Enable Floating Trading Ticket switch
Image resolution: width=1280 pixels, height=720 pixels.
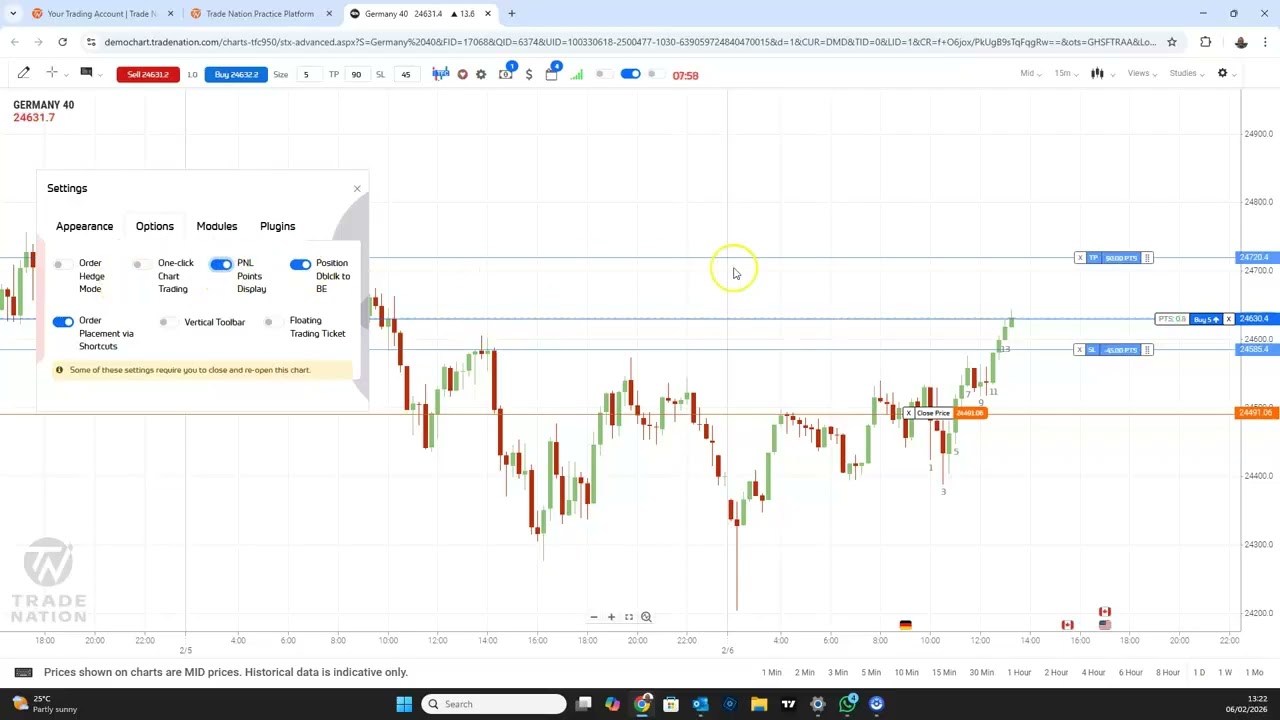tap(272, 322)
